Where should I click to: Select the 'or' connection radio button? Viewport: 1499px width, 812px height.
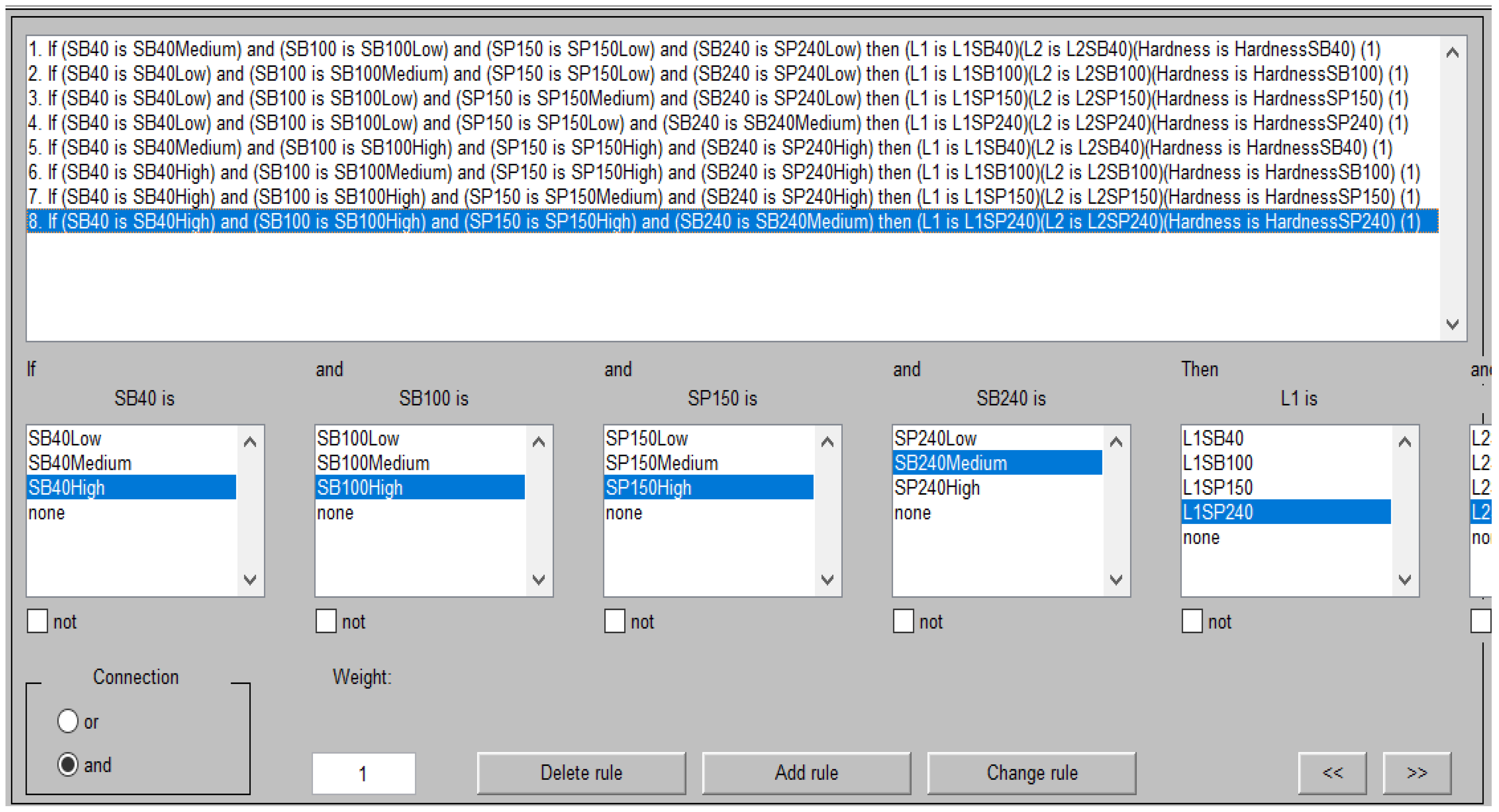(68, 721)
